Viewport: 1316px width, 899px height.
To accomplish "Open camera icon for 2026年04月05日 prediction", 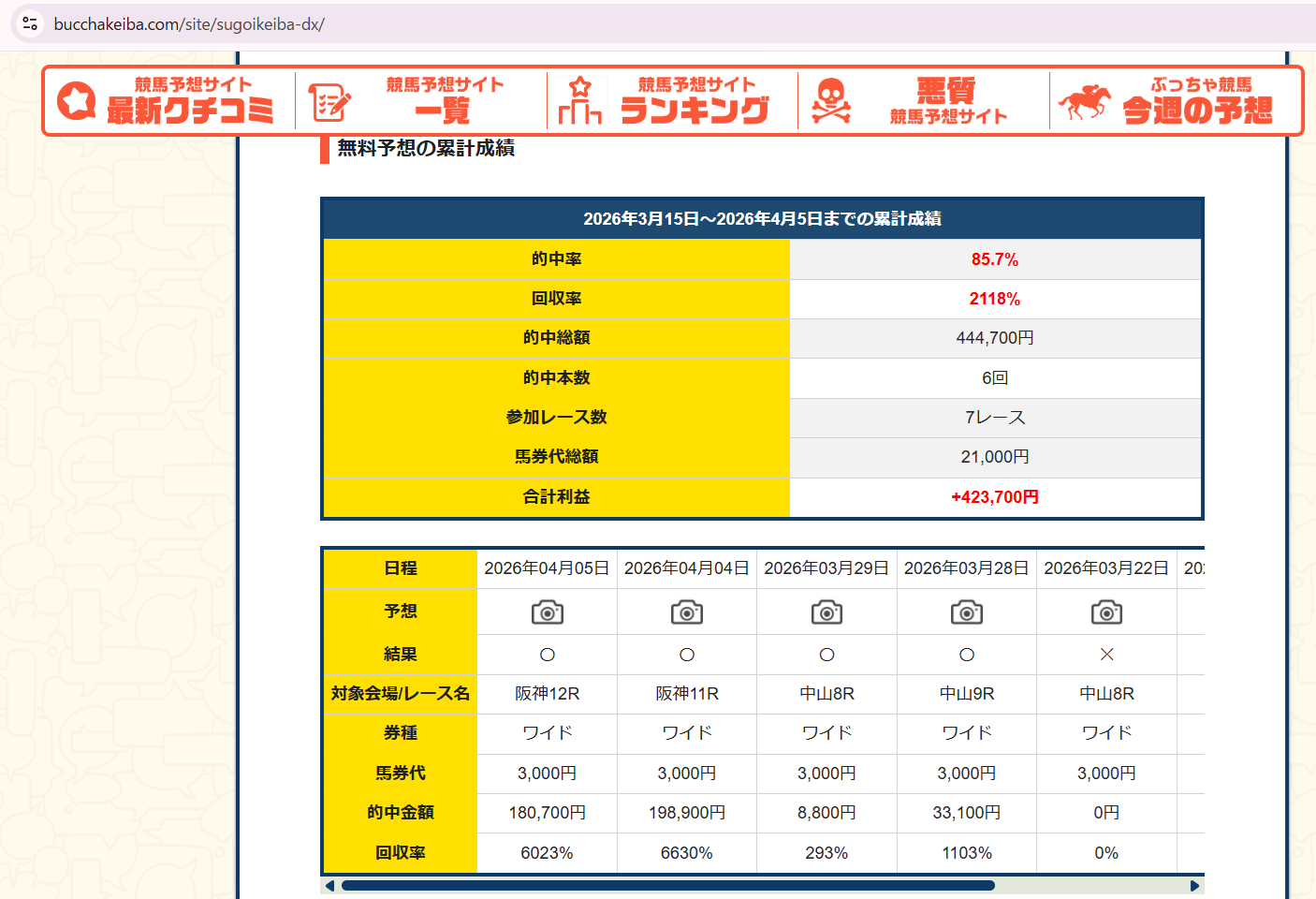I will click(x=548, y=612).
